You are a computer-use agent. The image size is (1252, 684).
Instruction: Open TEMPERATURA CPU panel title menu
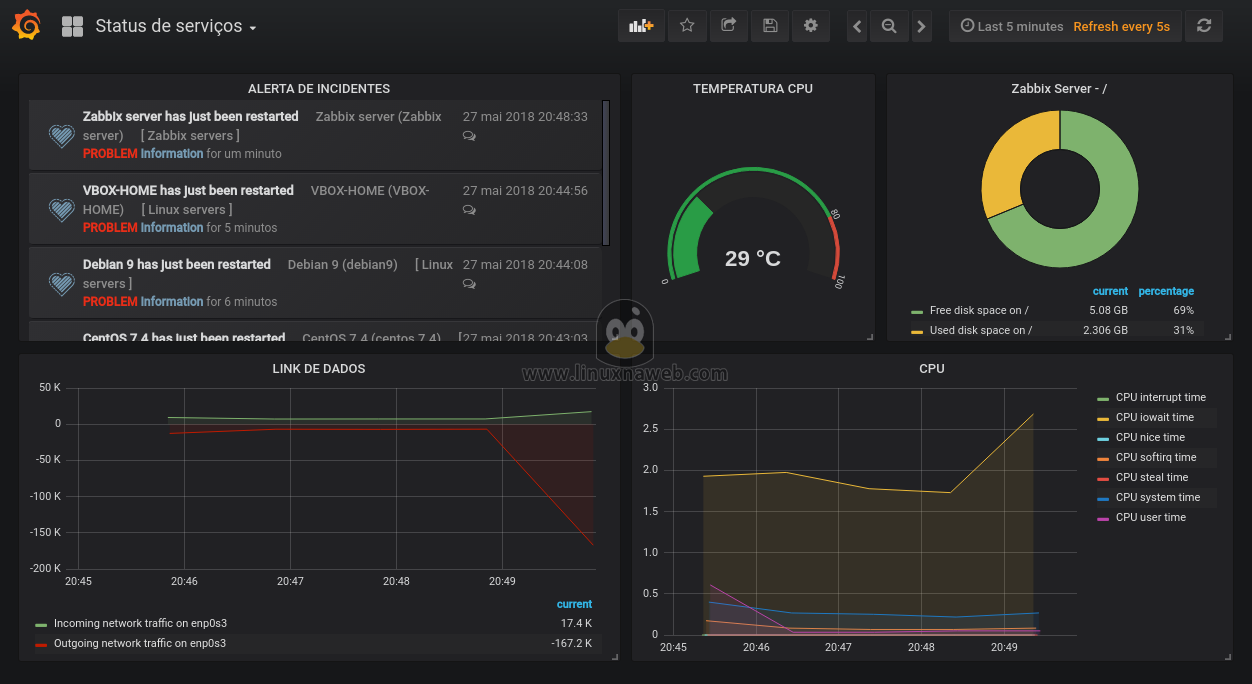pyautogui.click(x=753, y=89)
